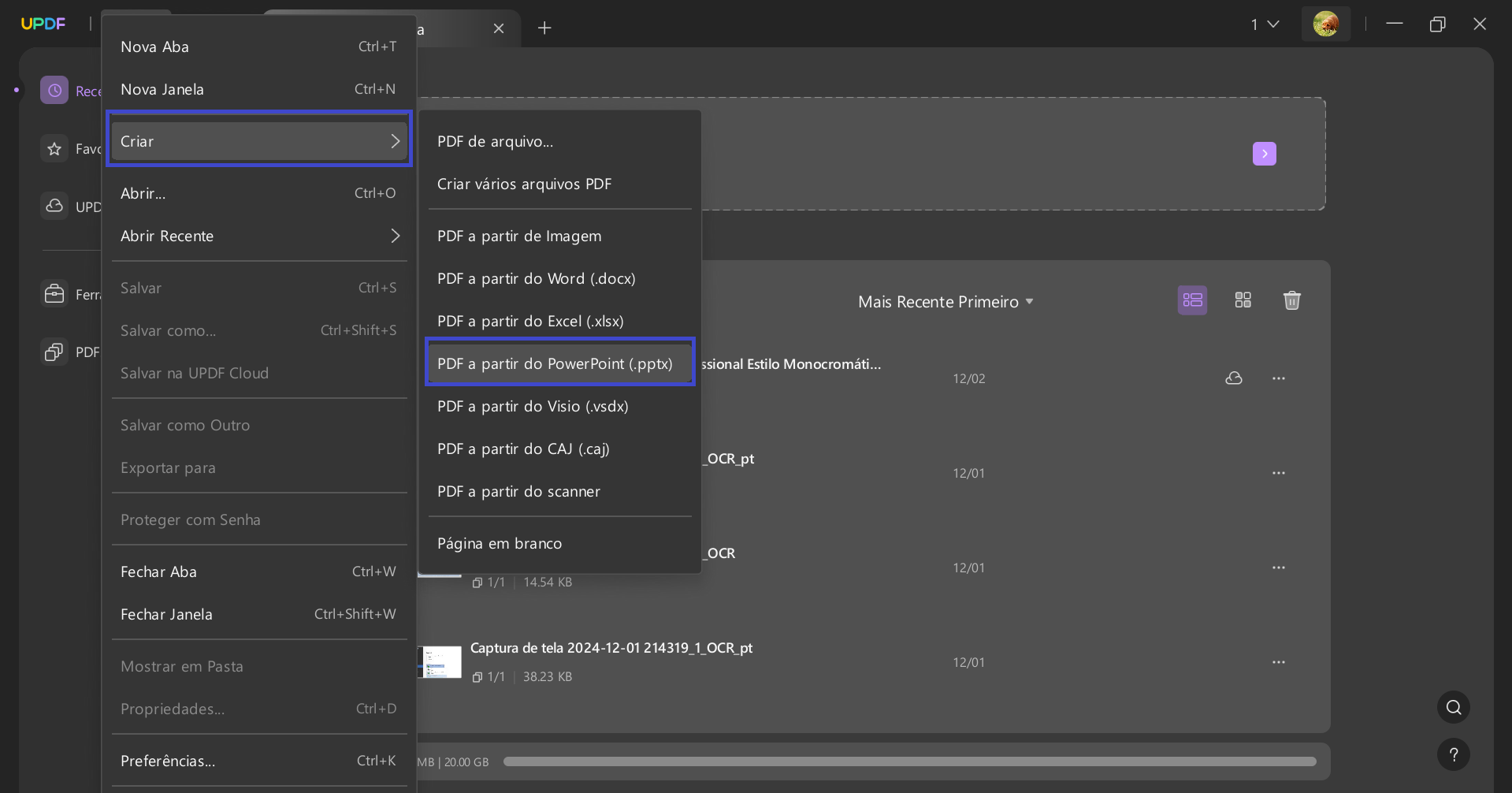Click the search magnifier icon
Viewport: 1512px width, 793px height.
point(1454,707)
